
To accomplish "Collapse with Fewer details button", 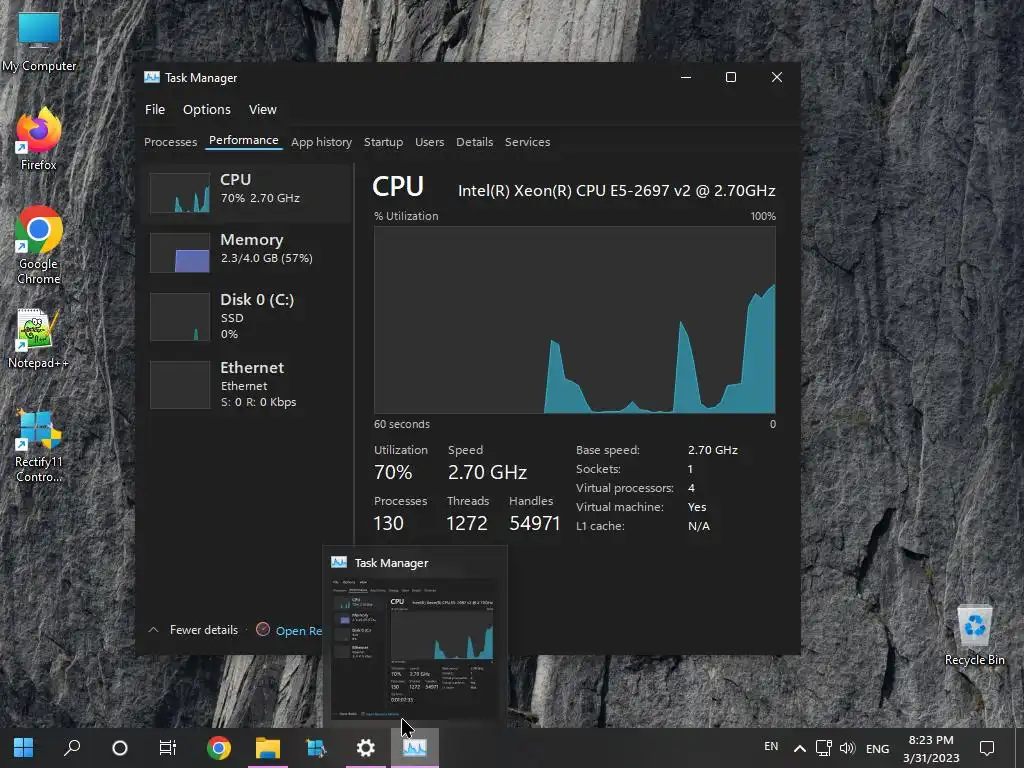I will tap(193, 630).
